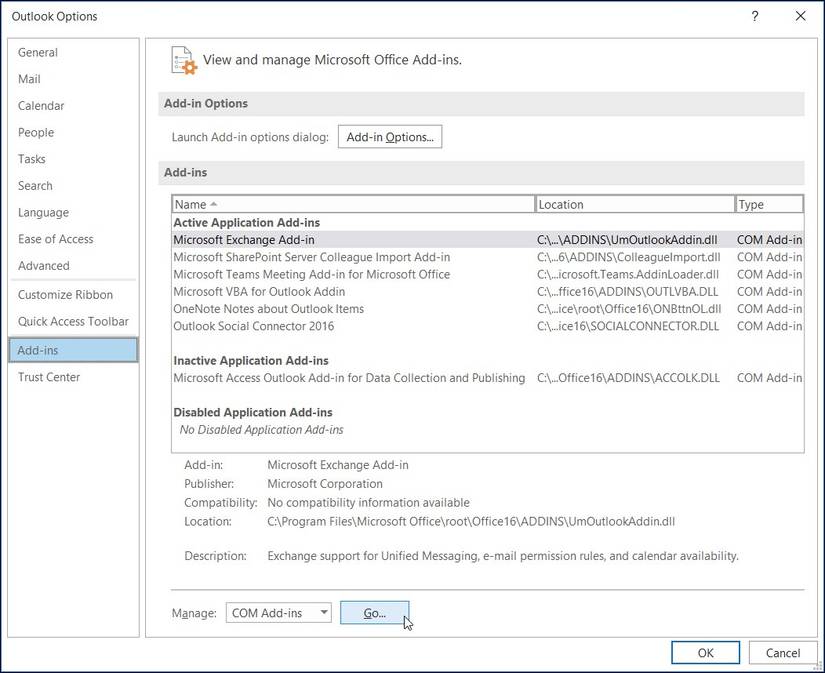
Task: Confirm with the OK button
Action: tap(706, 653)
